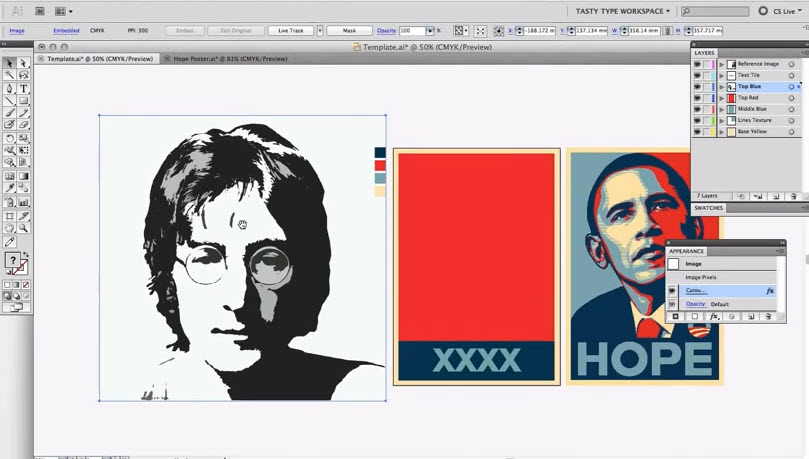The image size is (809, 459).
Task: Expand the Text Tile layer
Action: click(x=722, y=75)
